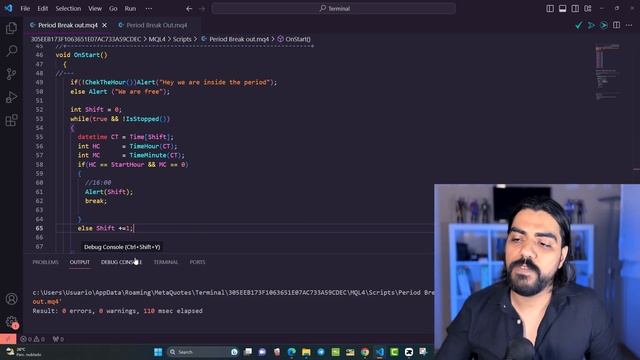Open the Edit menu
Screen dimensions: 640x360
point(42,9)
